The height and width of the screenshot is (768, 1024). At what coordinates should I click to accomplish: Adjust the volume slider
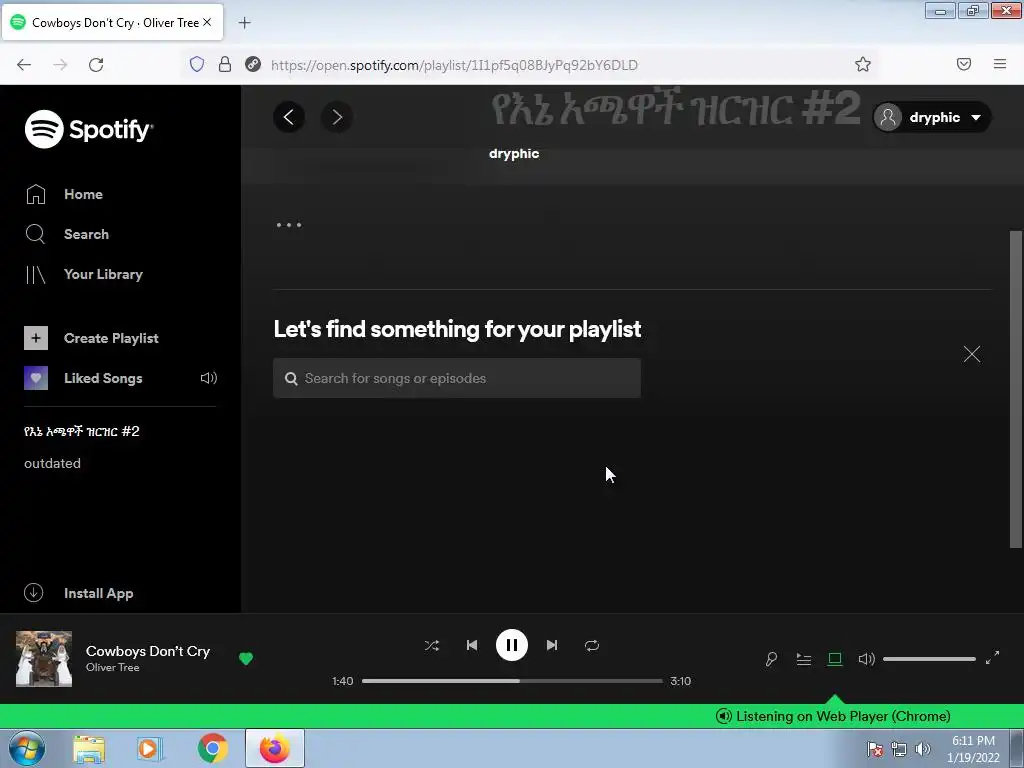click(x=929, y=659)
